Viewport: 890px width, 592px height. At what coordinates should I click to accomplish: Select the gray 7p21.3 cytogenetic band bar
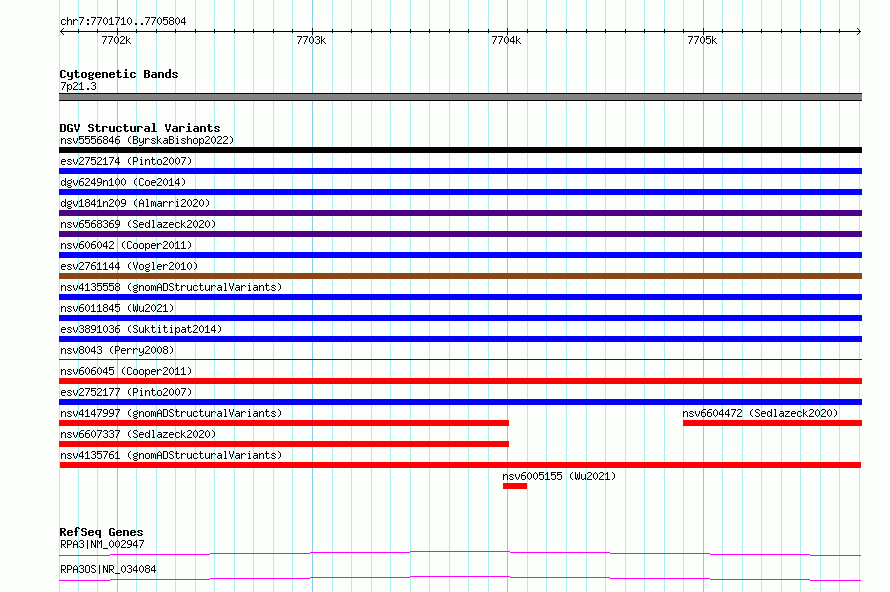(x=460, y=97)
